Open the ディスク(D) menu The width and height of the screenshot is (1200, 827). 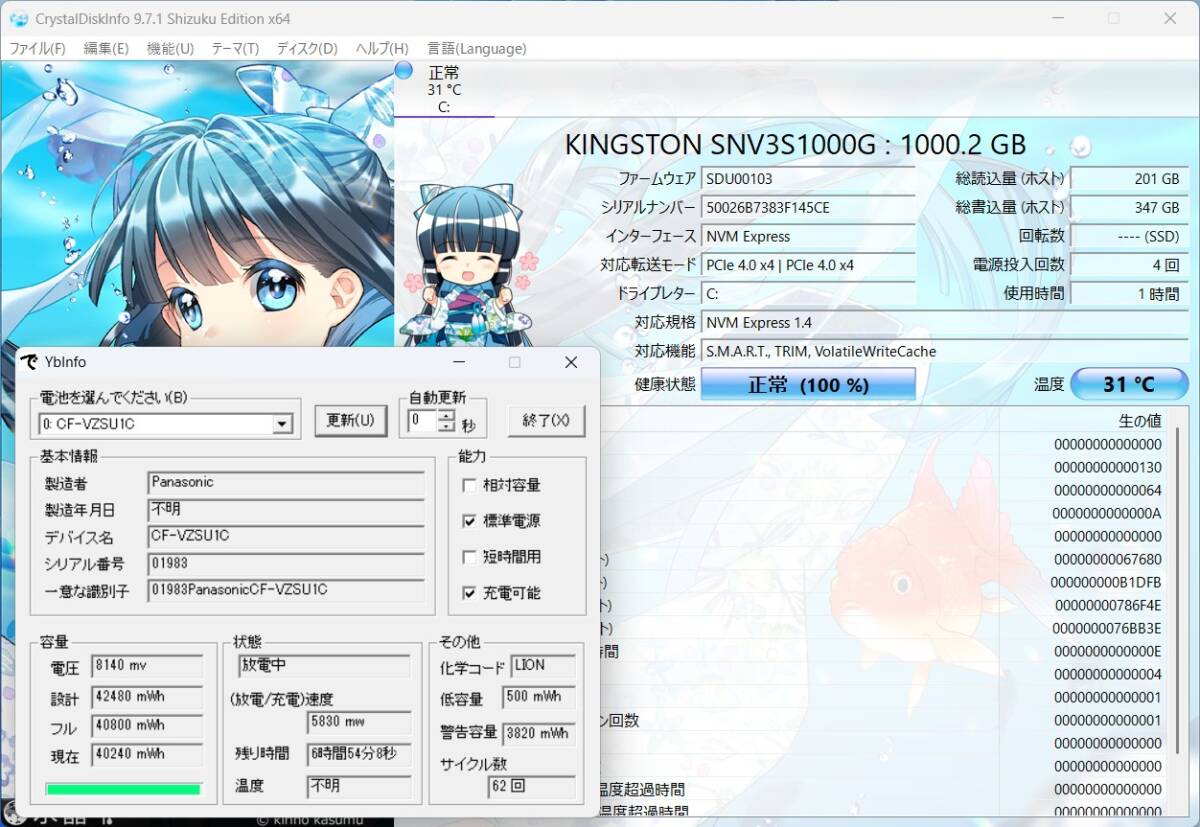[x=306, y=47]
